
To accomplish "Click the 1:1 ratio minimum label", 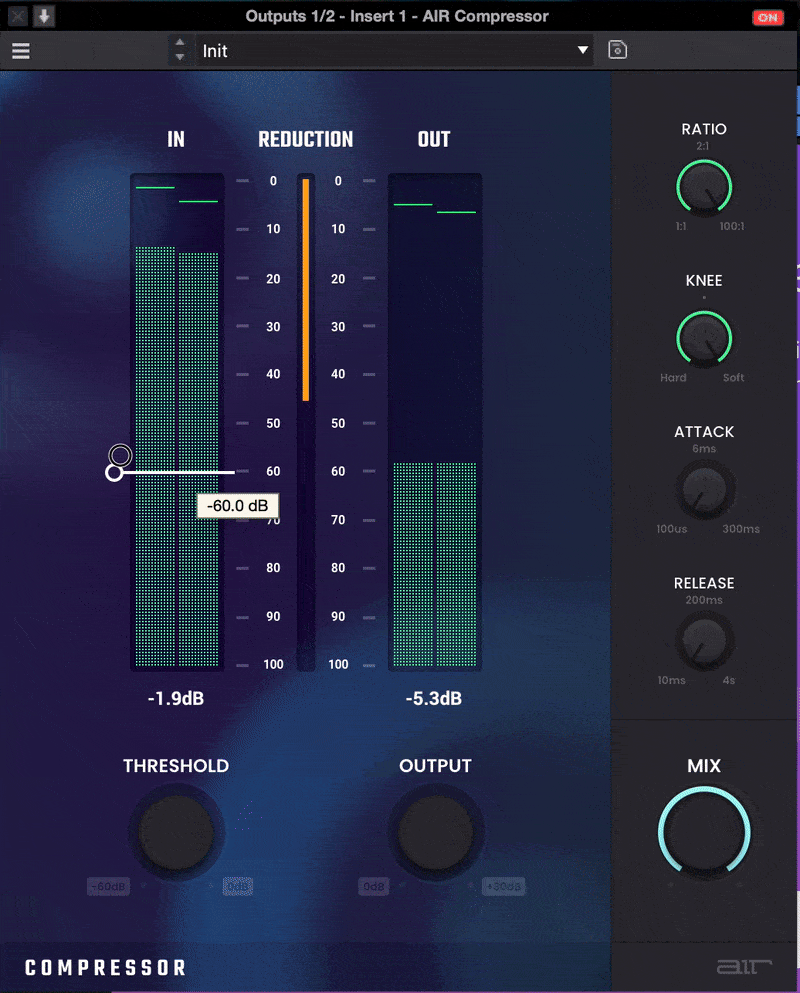I will [681, 227].
